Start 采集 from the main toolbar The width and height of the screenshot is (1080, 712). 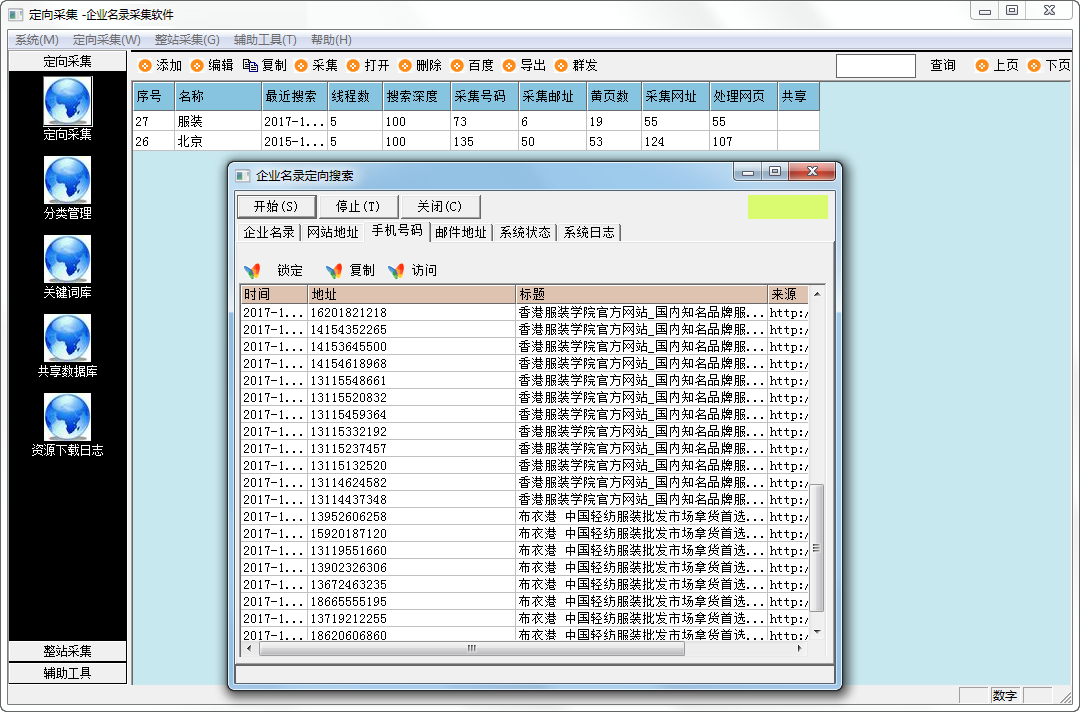coord(316,65)
